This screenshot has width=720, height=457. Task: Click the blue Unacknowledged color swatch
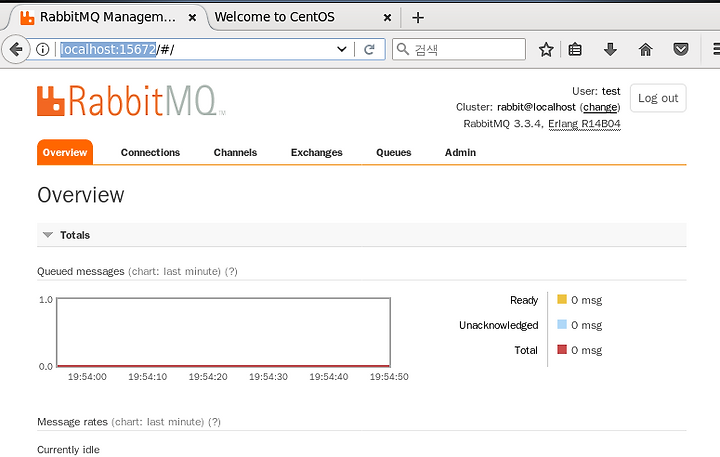pos(562,324)
